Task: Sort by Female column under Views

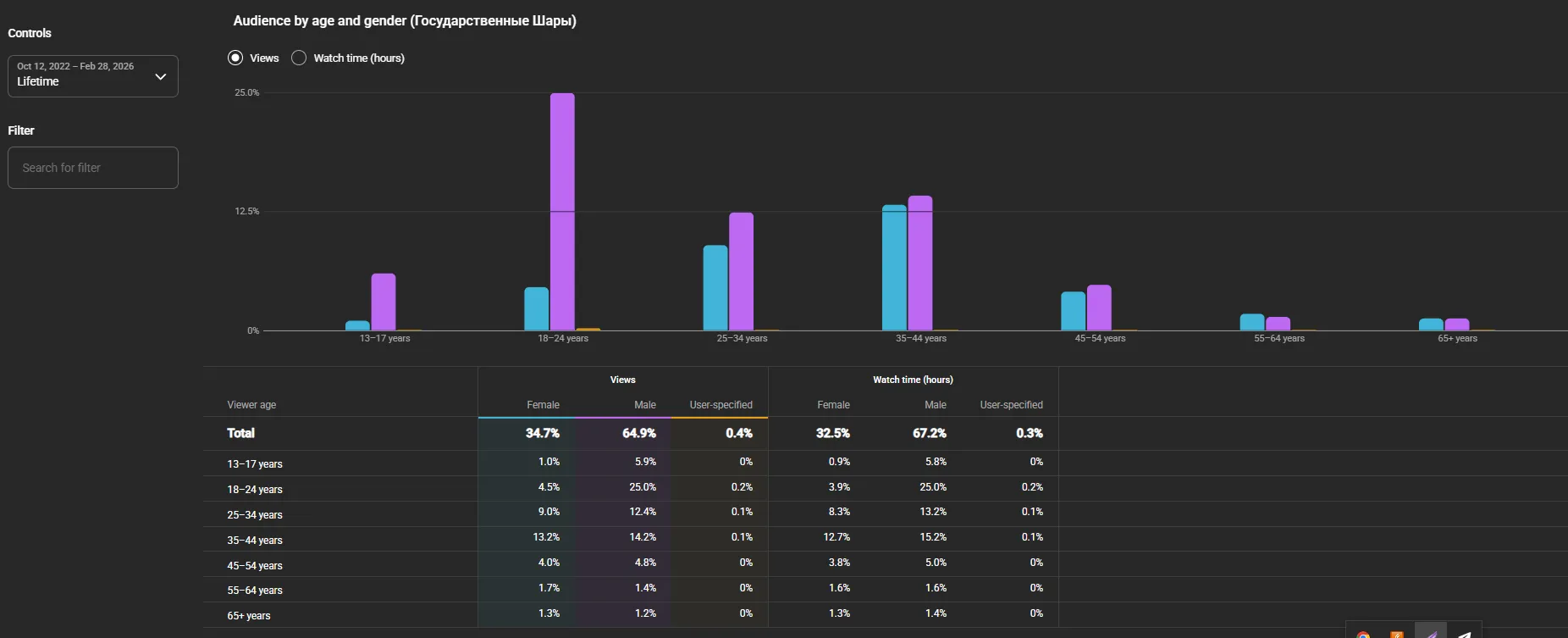Action: [x=543, y=405]
